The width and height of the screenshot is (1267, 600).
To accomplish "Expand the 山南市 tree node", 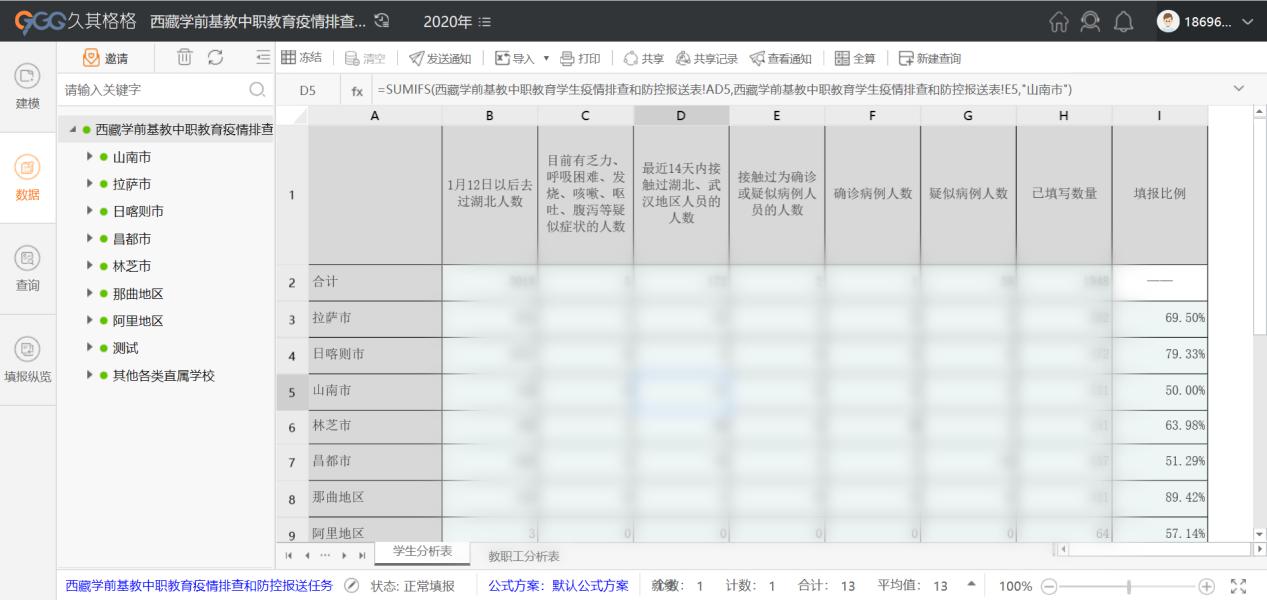I will tap(90, 157).
